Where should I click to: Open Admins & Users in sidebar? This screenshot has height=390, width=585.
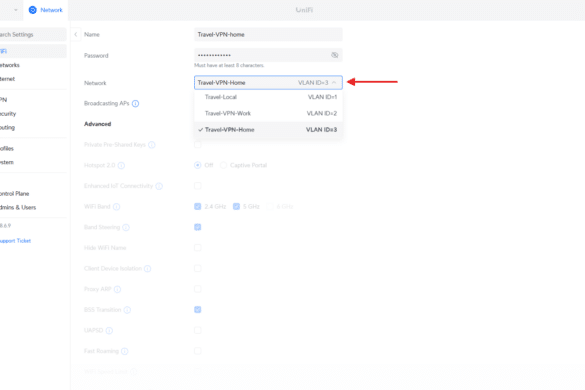click(x=18, y=208)
